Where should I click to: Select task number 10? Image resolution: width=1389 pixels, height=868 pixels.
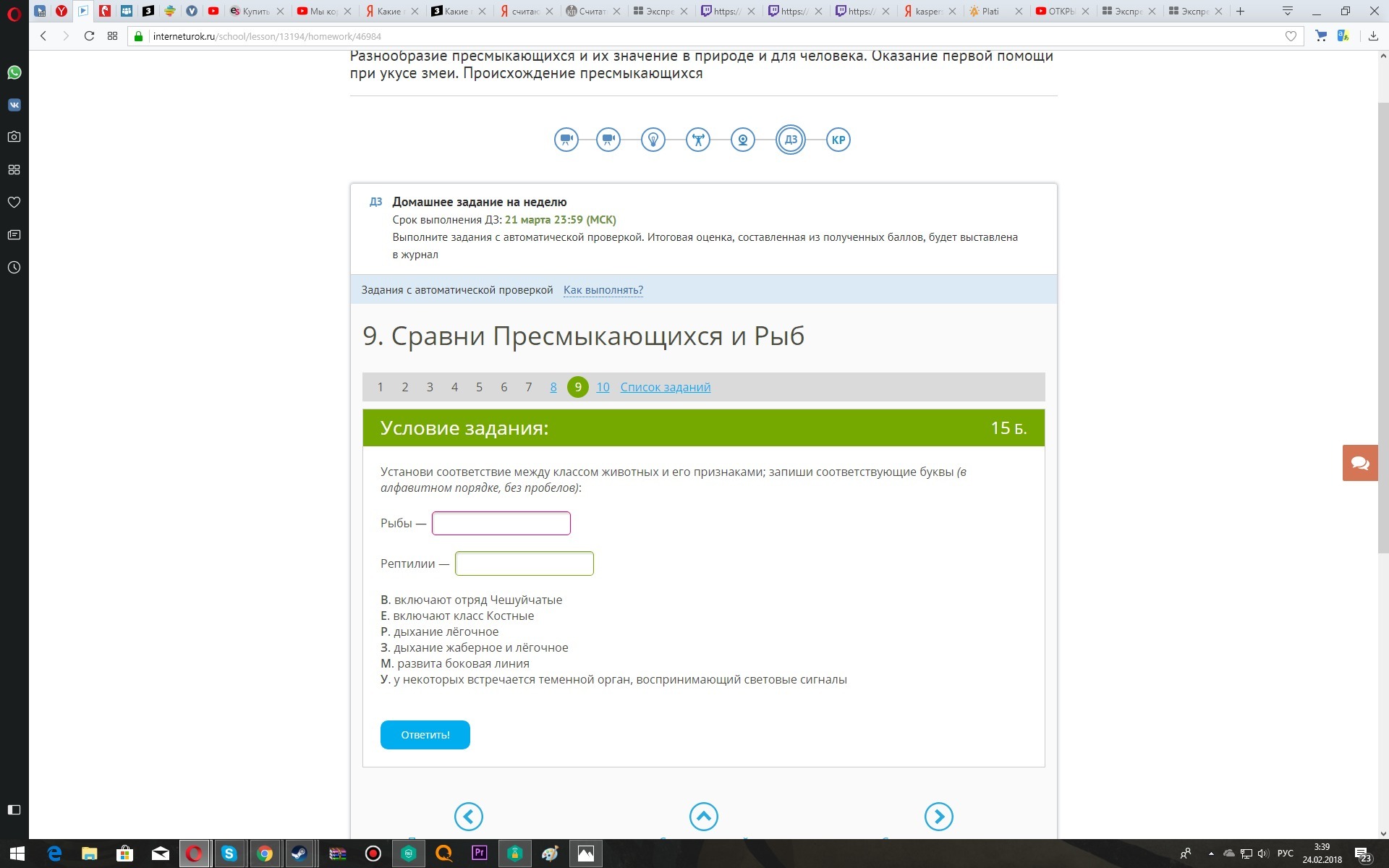point(603,387)
